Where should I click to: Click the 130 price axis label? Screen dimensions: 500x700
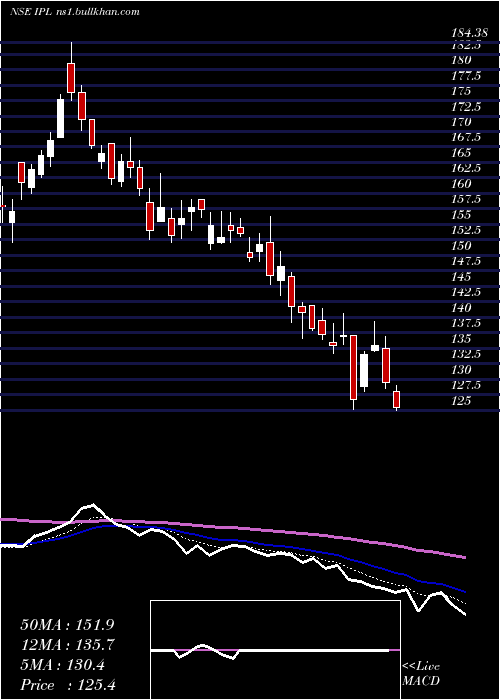[x=461, y=370]
